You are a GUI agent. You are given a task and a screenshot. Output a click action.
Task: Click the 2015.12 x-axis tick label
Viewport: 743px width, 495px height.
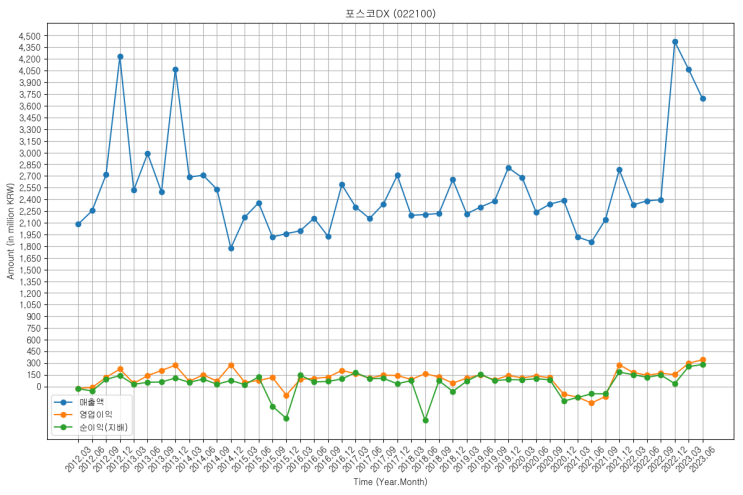(x=285, y=459)
